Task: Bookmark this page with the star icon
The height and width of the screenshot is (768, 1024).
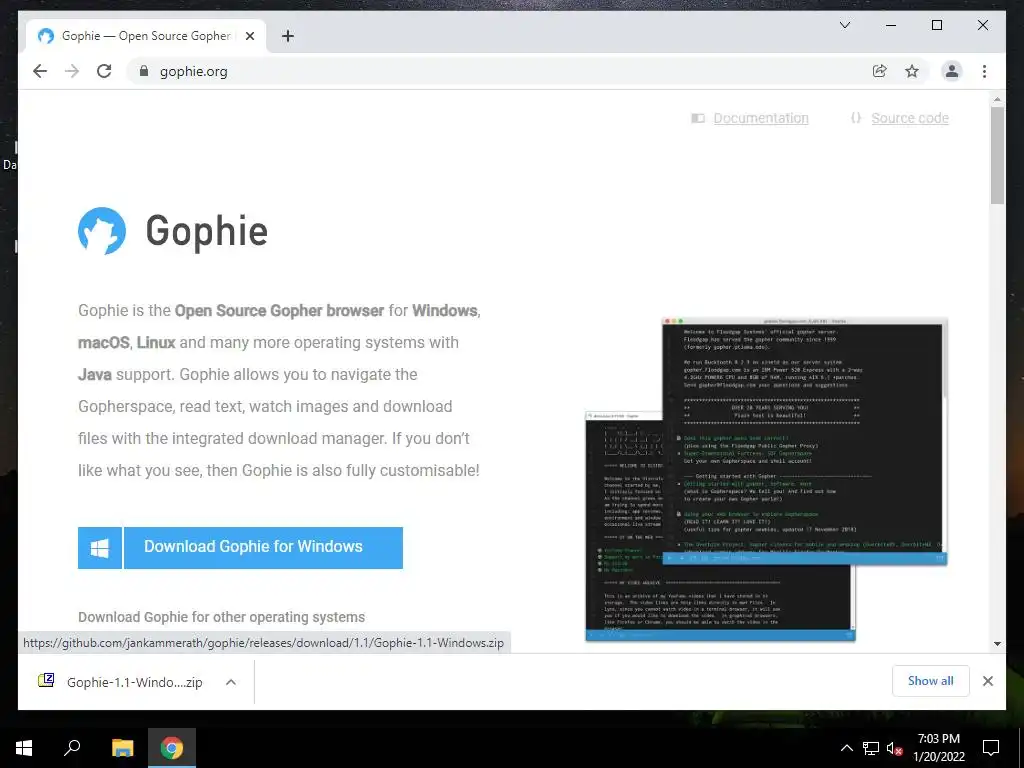Action: pos(912,71)
